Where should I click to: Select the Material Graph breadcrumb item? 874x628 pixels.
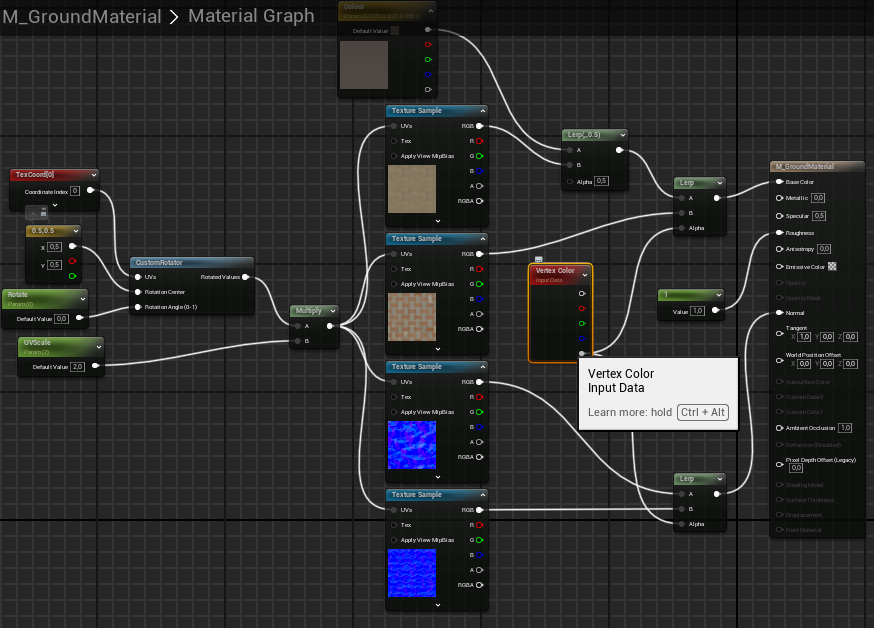(251, 16)
